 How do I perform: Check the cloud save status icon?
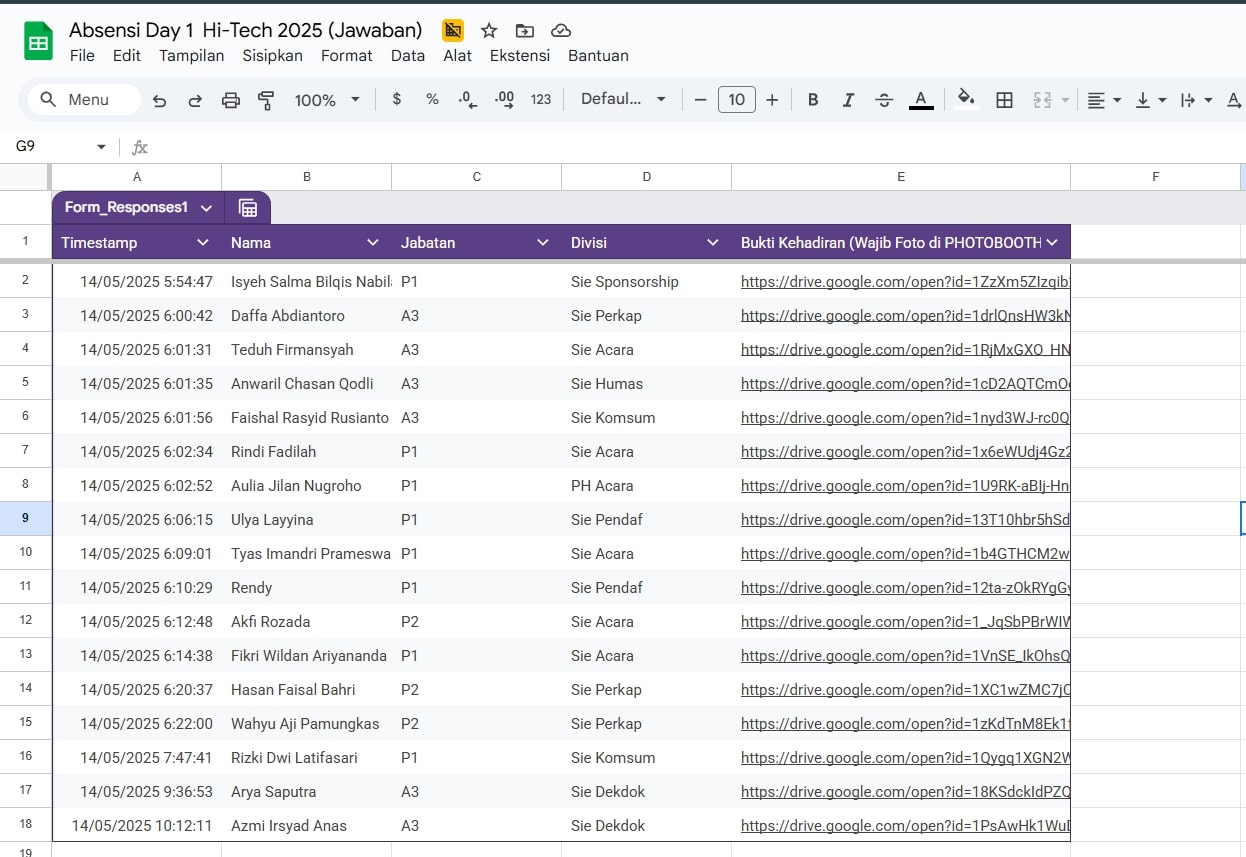(561, 30)
